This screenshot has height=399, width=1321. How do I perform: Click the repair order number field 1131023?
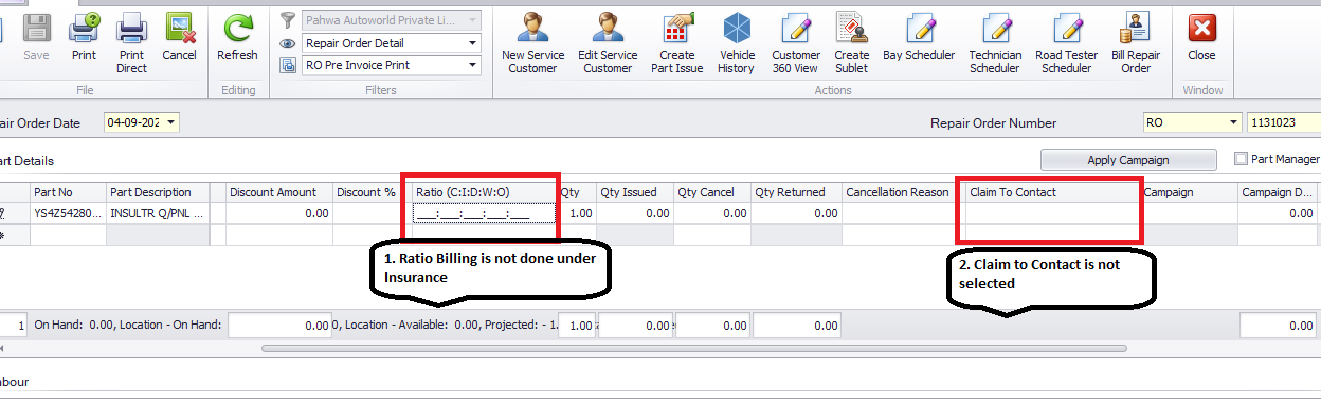click(x=1283, y=123)
